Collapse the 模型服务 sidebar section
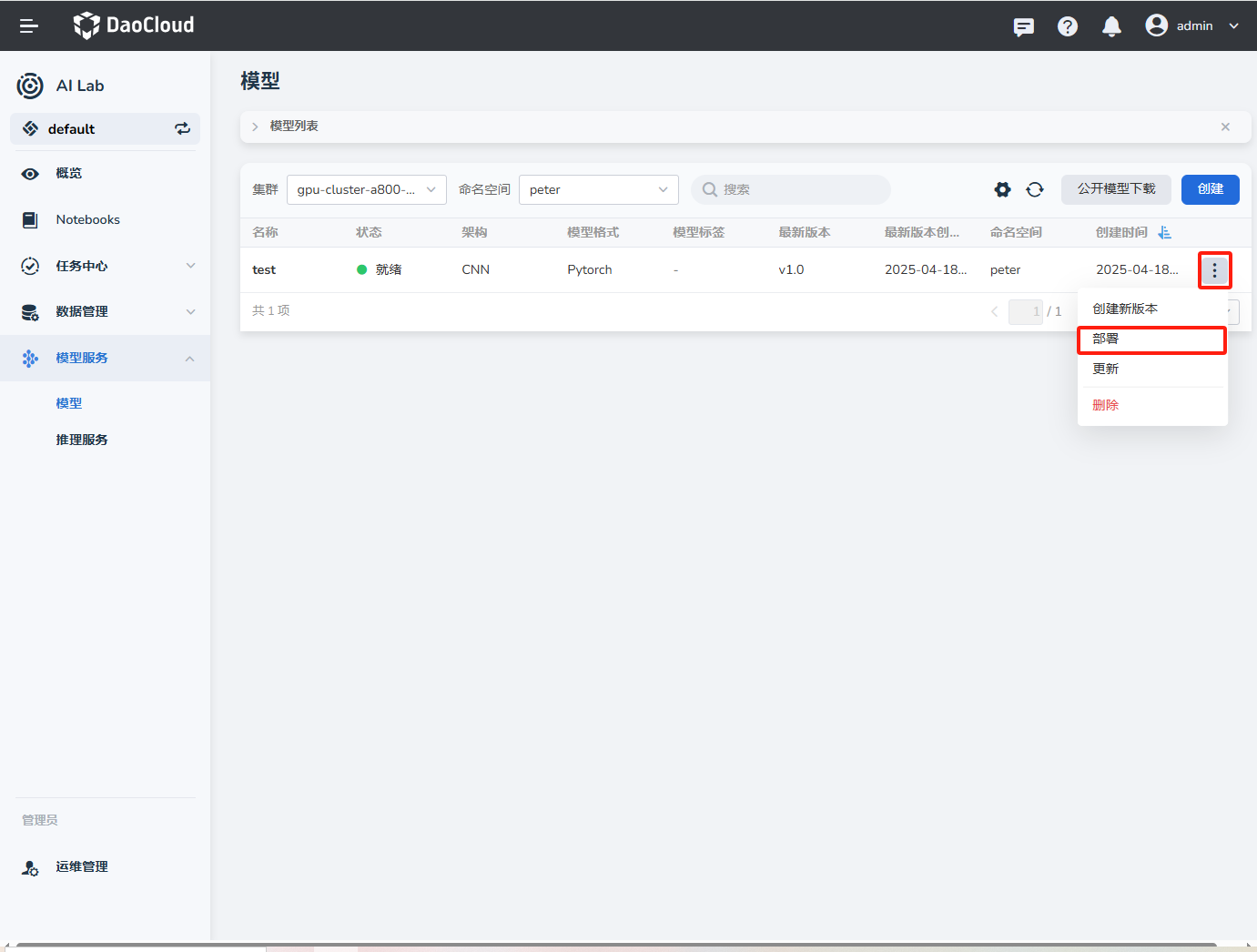1257x952 pixels. pos(190,359)
